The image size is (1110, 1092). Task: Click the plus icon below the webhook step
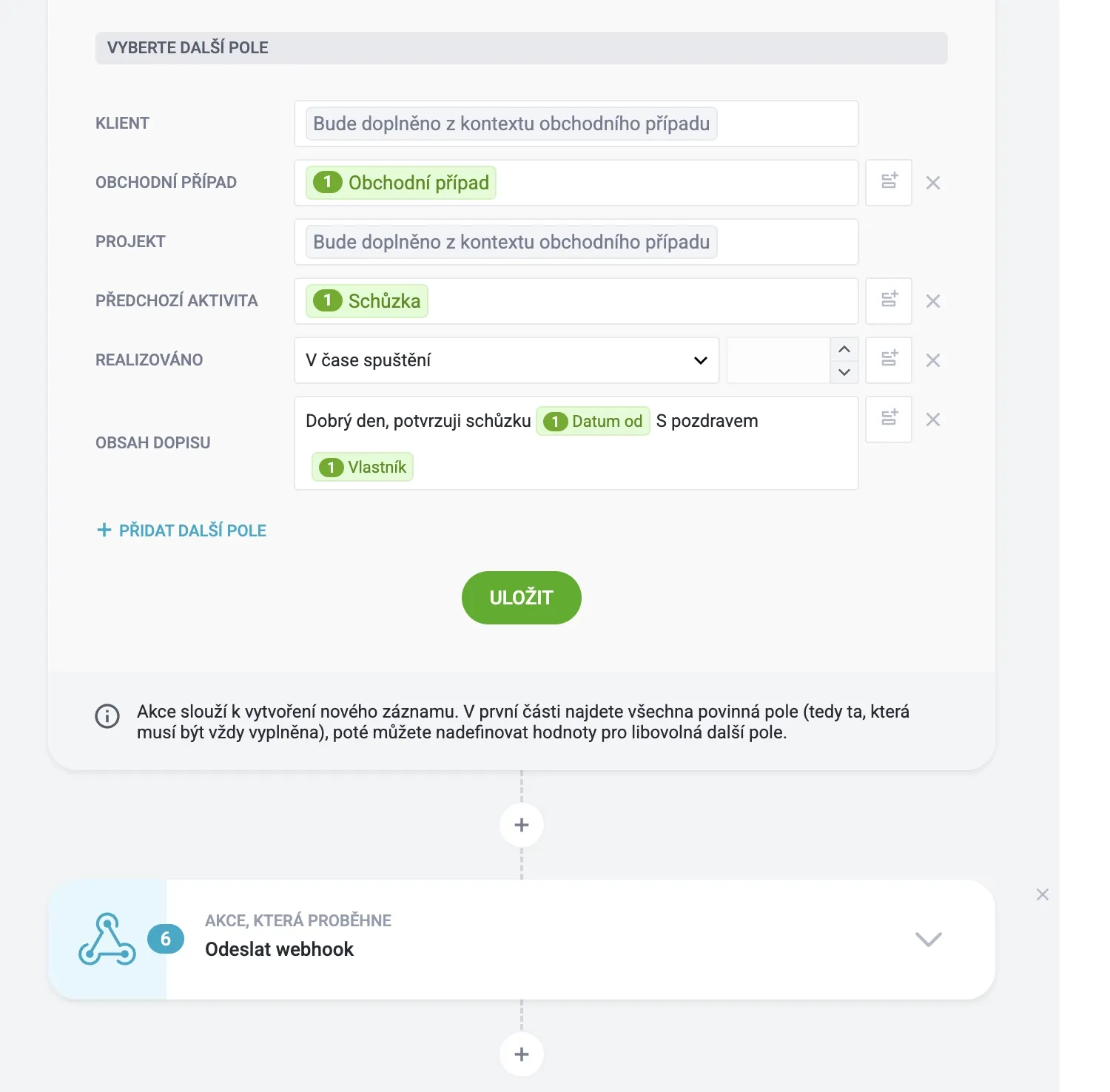pos(521,1054)
